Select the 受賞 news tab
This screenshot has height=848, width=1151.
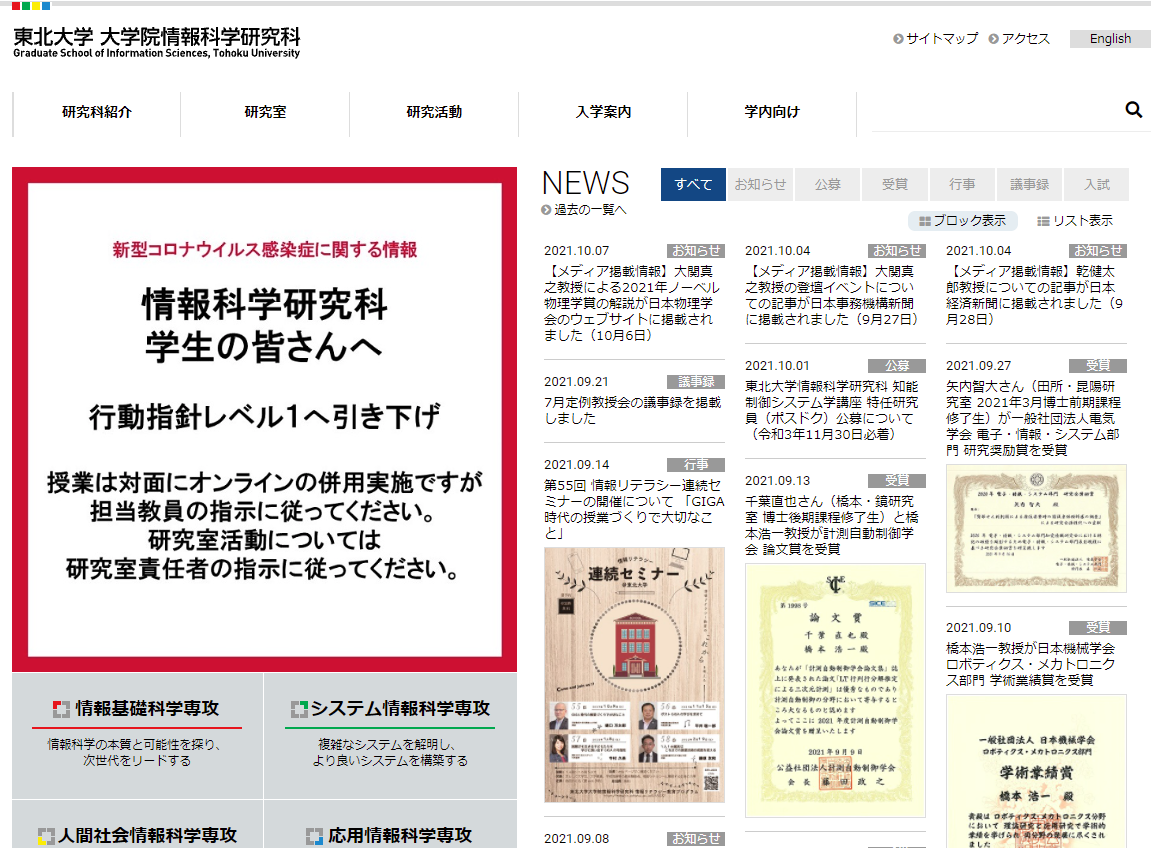(x=895, y=184)
